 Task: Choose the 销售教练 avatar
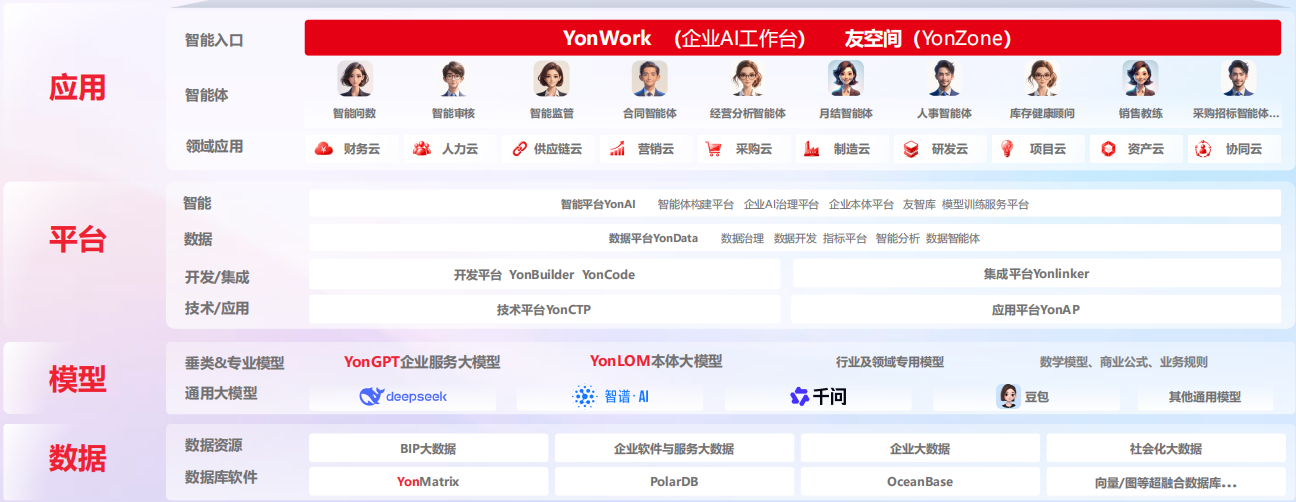tap(1140, 78)
